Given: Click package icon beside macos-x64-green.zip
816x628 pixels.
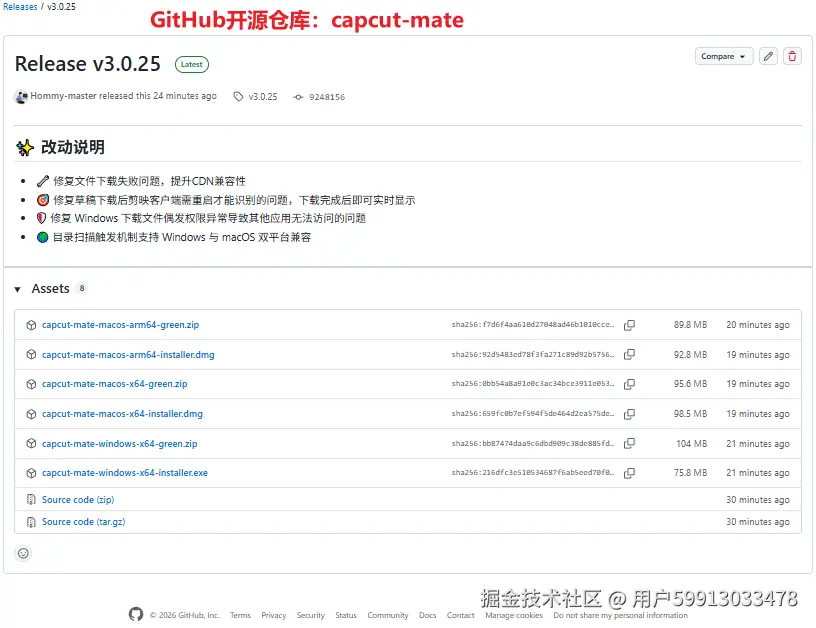Looking at the screenshot, I should [x=31, y=385].
